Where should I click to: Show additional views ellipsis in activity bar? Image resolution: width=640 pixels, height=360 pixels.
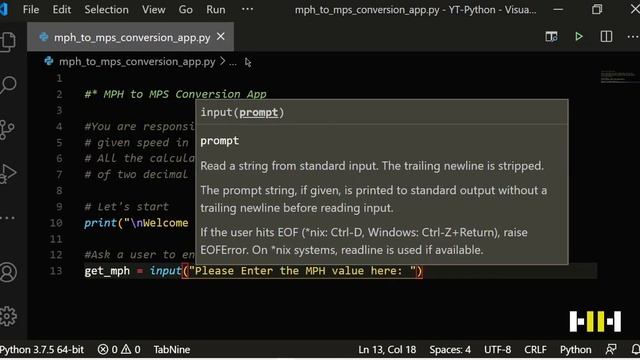(x=8, y=218)
